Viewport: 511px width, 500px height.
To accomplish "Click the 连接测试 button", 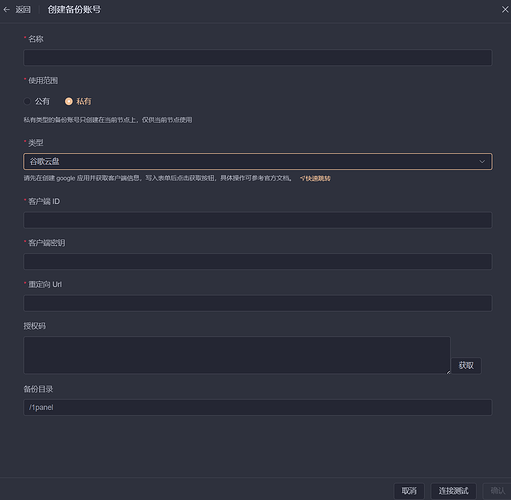I will [x=453, y=491].
